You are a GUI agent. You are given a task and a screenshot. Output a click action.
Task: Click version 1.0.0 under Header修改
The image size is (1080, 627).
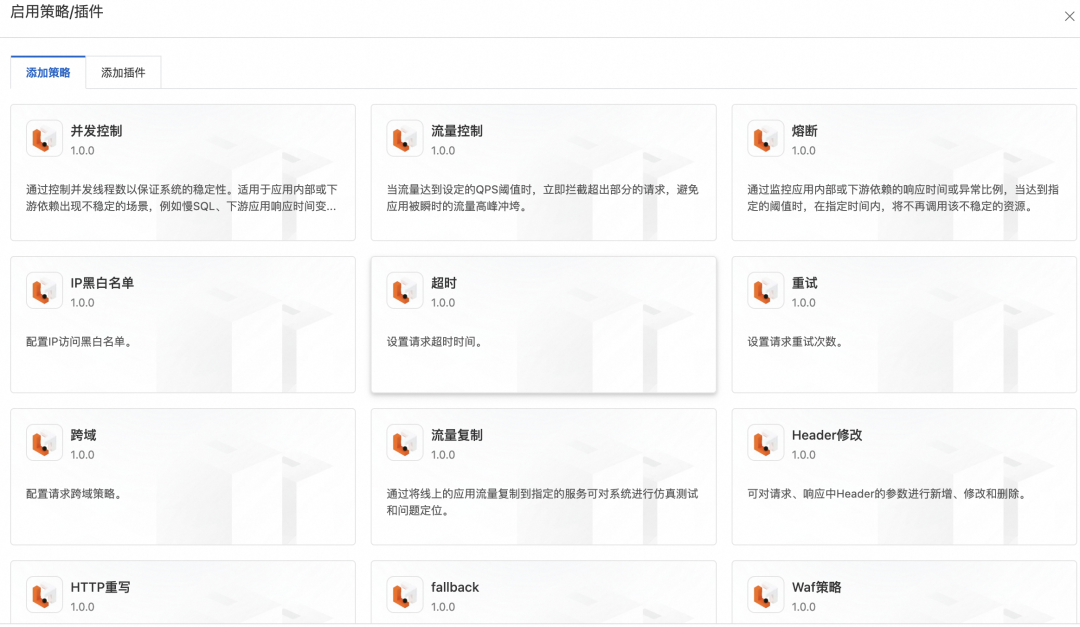click(804, 455)
